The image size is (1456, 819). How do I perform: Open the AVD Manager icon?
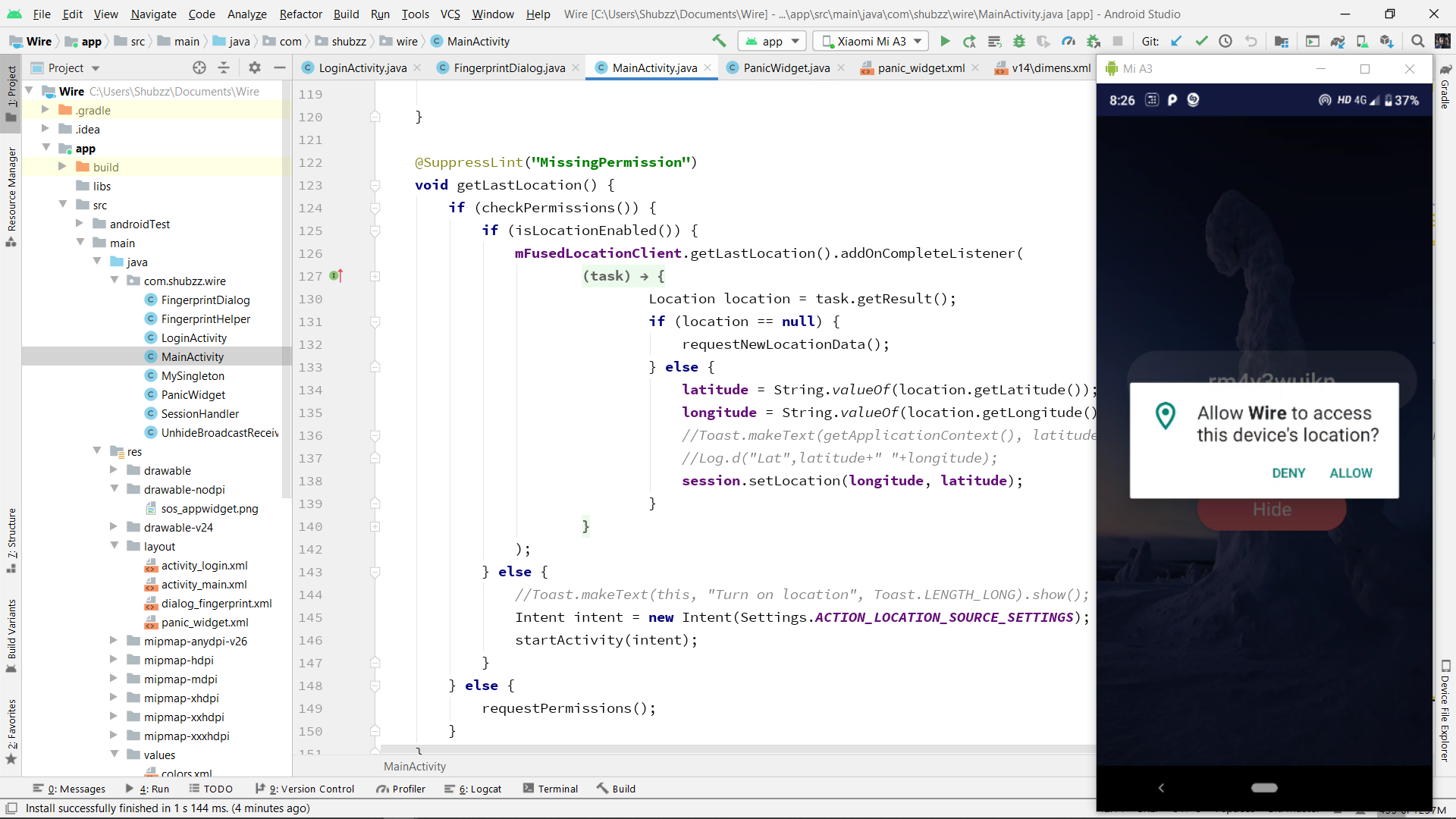coord(1362,41)
